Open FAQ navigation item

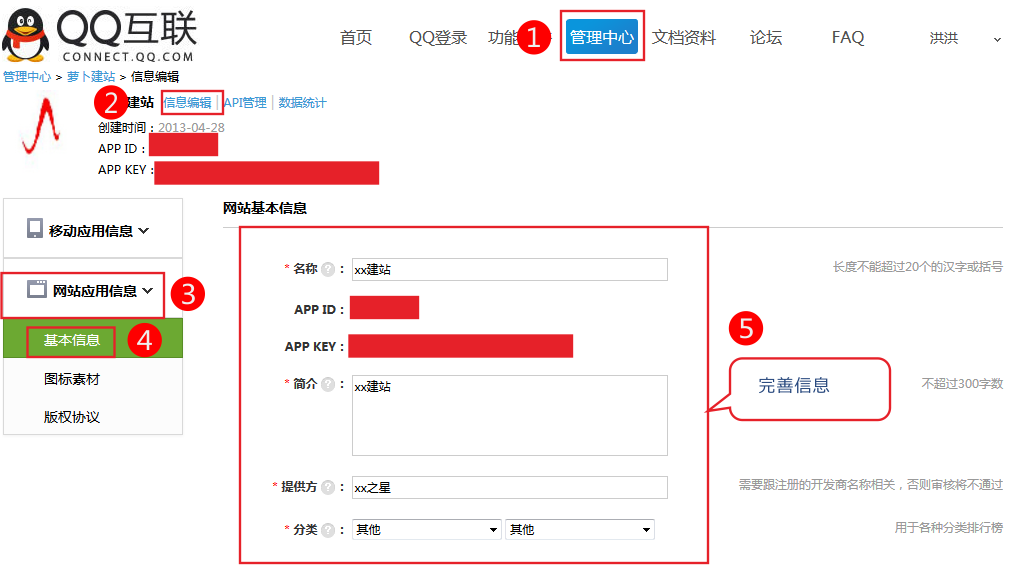click(848, 38)
